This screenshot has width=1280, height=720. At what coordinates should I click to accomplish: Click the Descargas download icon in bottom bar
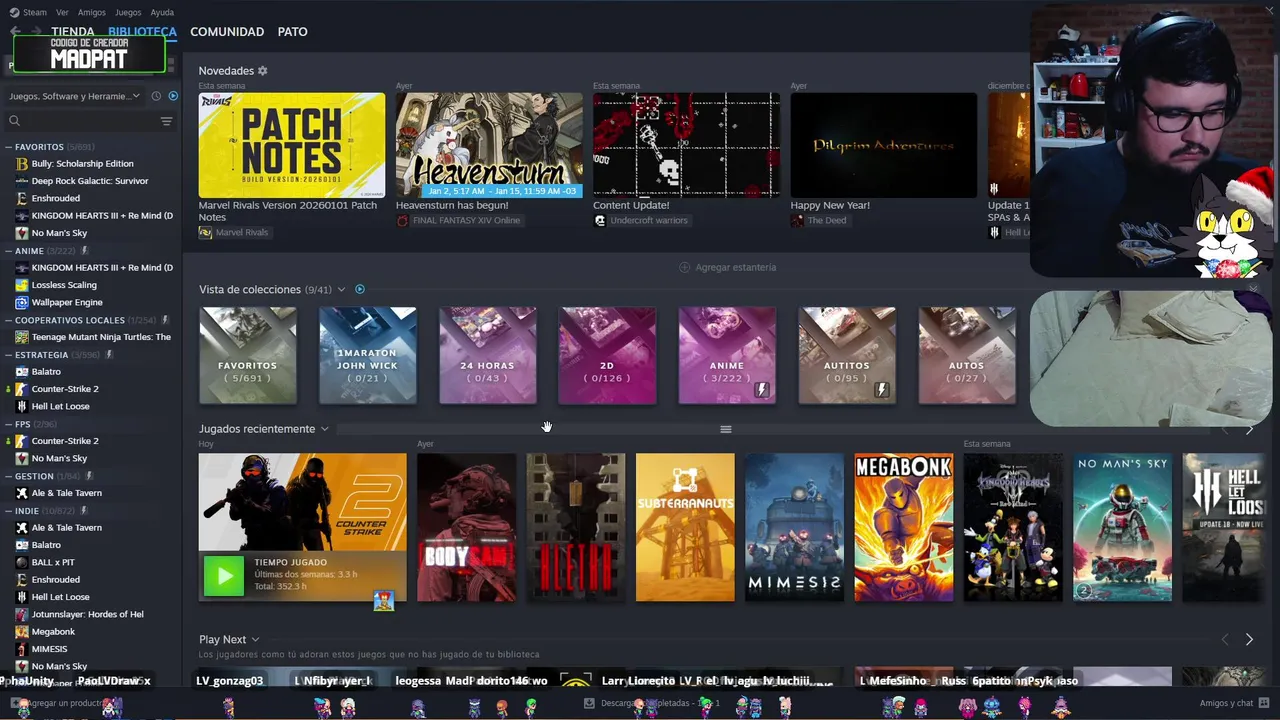click(589, 703)
